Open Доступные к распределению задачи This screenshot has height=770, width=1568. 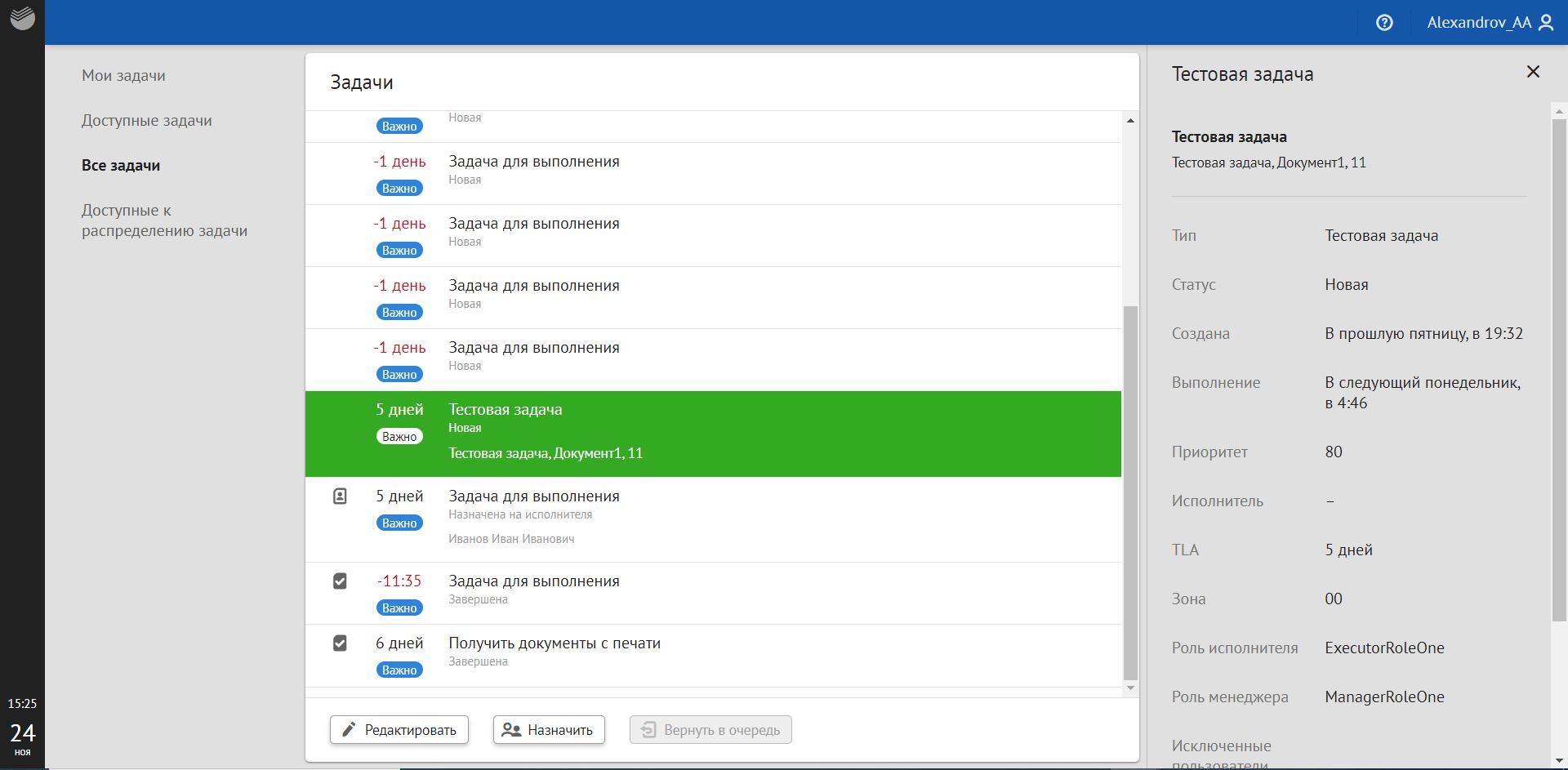[x=164, y=220]
